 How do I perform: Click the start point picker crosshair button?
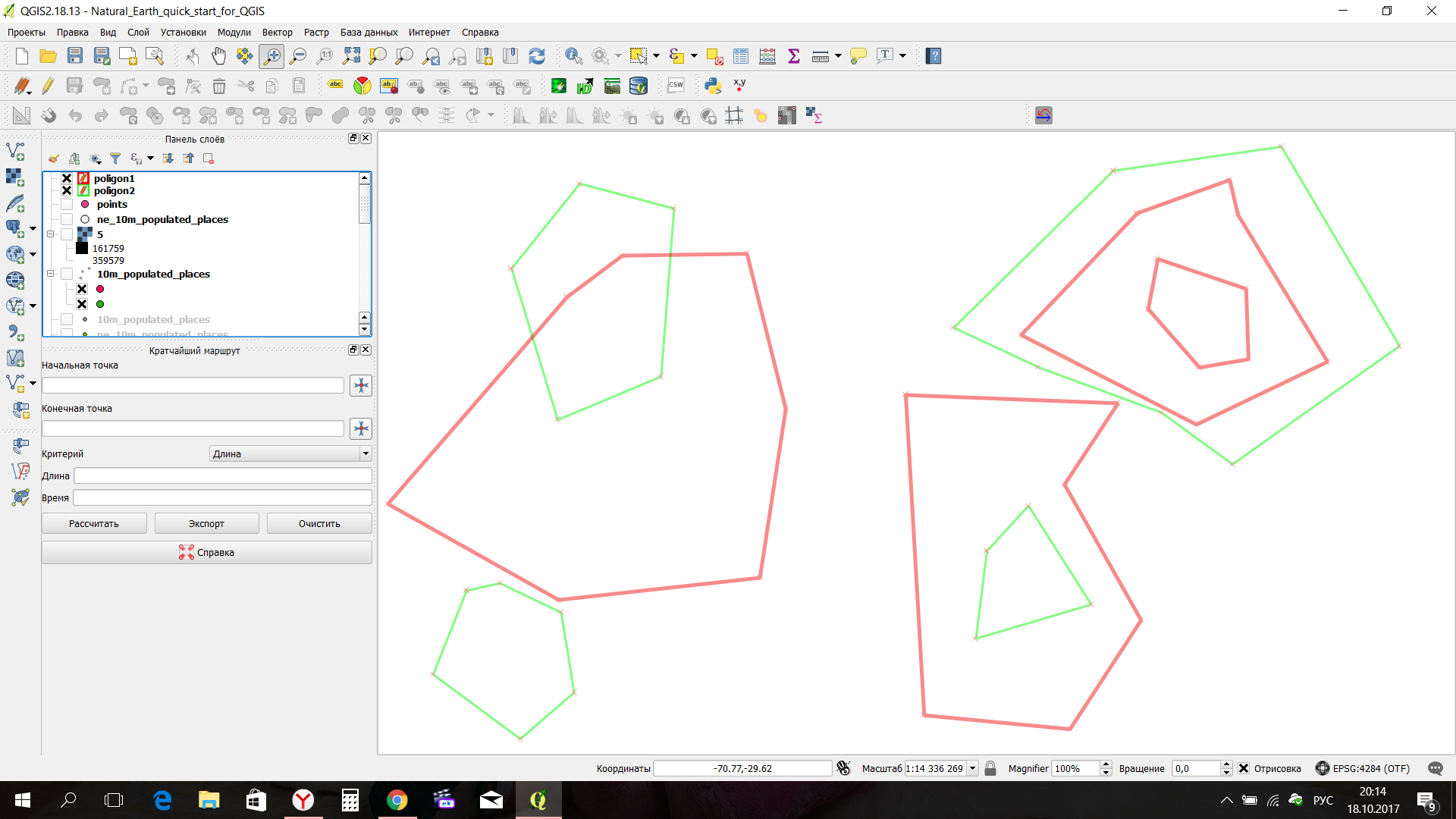click(361, 385)
